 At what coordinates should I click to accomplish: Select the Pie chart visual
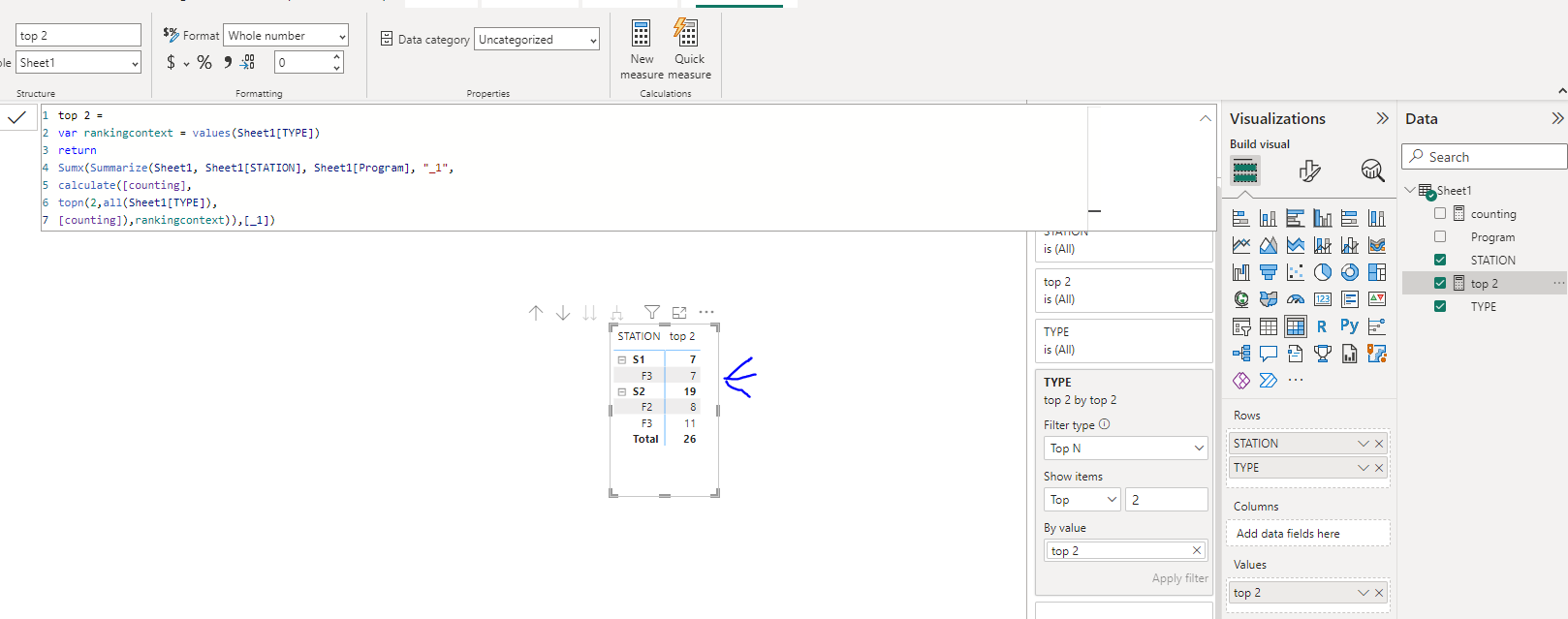pyautogui.click(x=1323, y=272)
